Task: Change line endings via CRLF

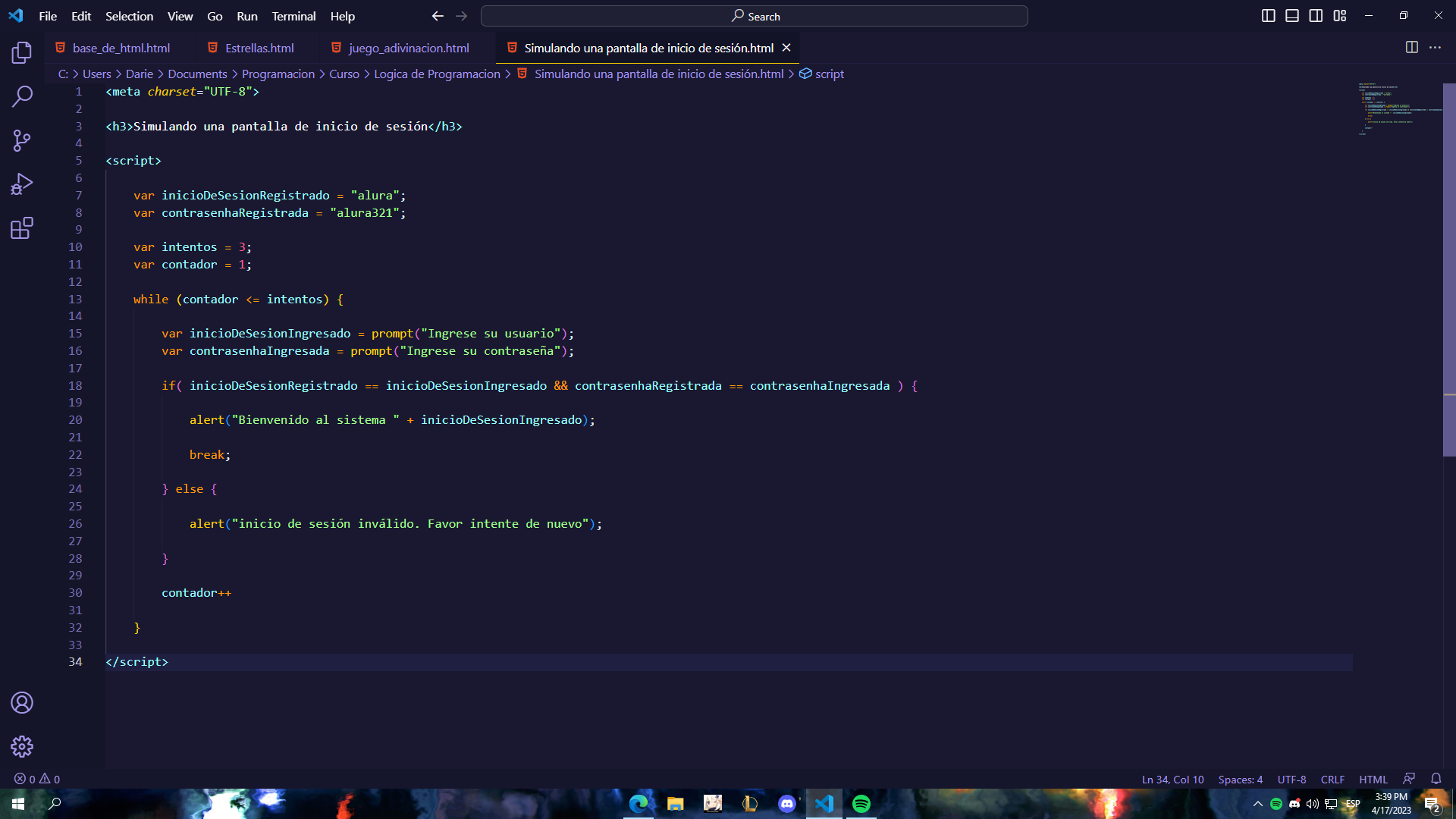Action: coord(1332,779)
